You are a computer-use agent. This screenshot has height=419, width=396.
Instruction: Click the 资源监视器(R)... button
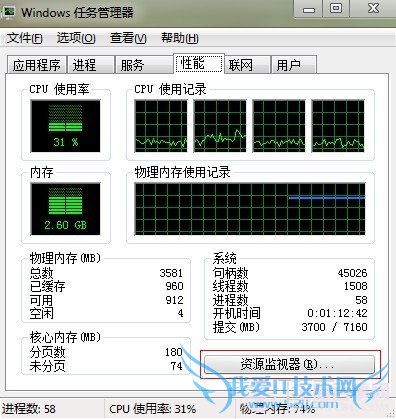point(289,364)
